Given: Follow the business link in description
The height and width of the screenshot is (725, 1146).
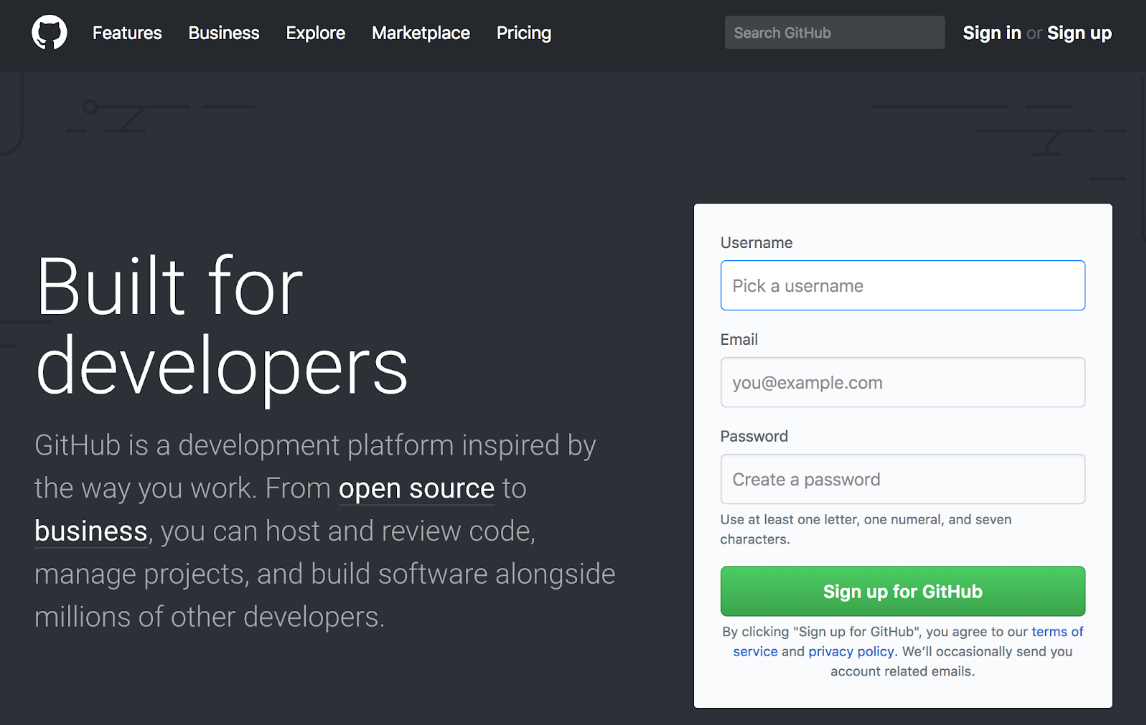Looking at the screenshot, I should click(91, 531).
